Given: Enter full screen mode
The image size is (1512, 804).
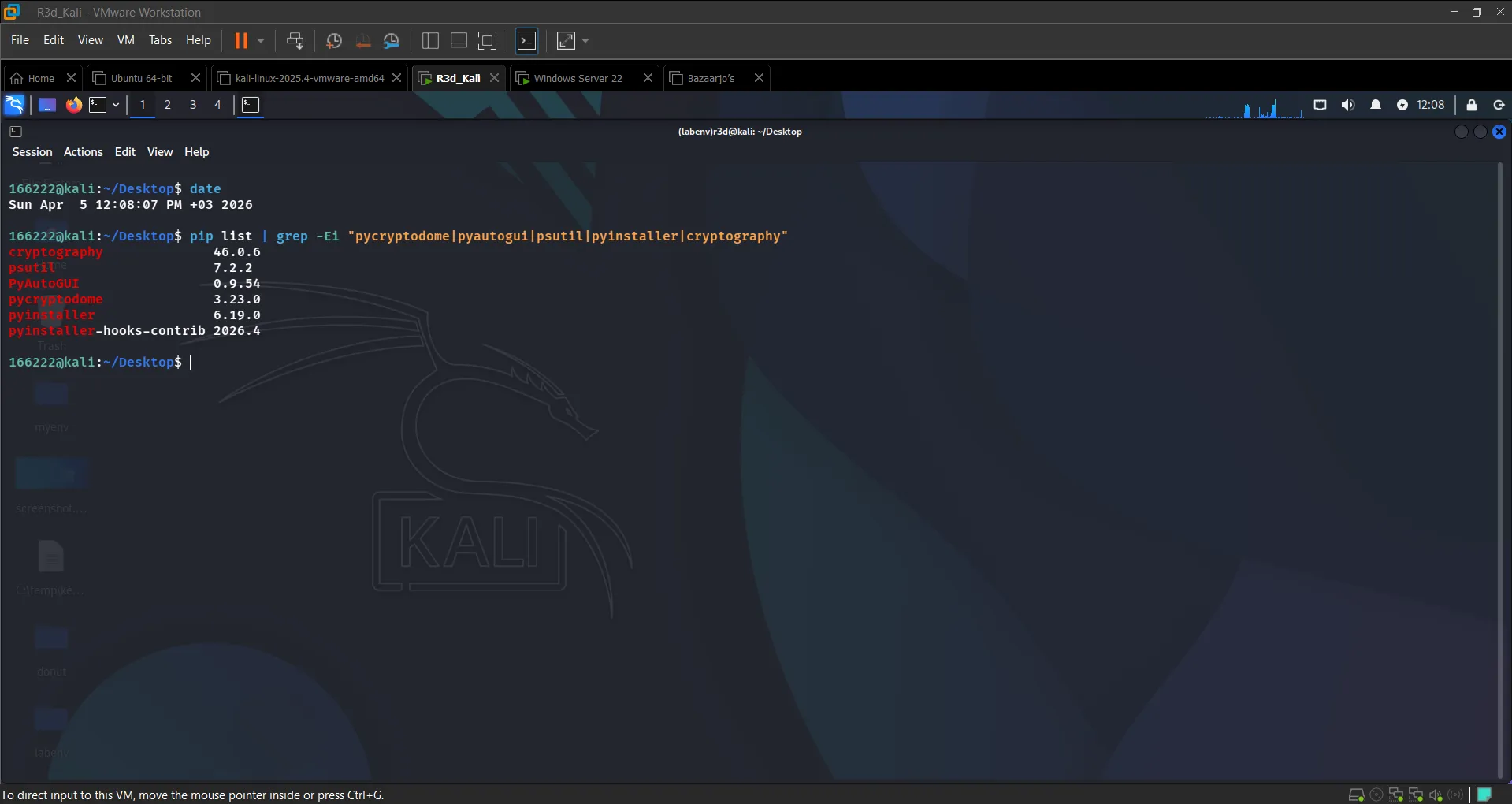Looking at the screenshot, I should pos(488,41).
